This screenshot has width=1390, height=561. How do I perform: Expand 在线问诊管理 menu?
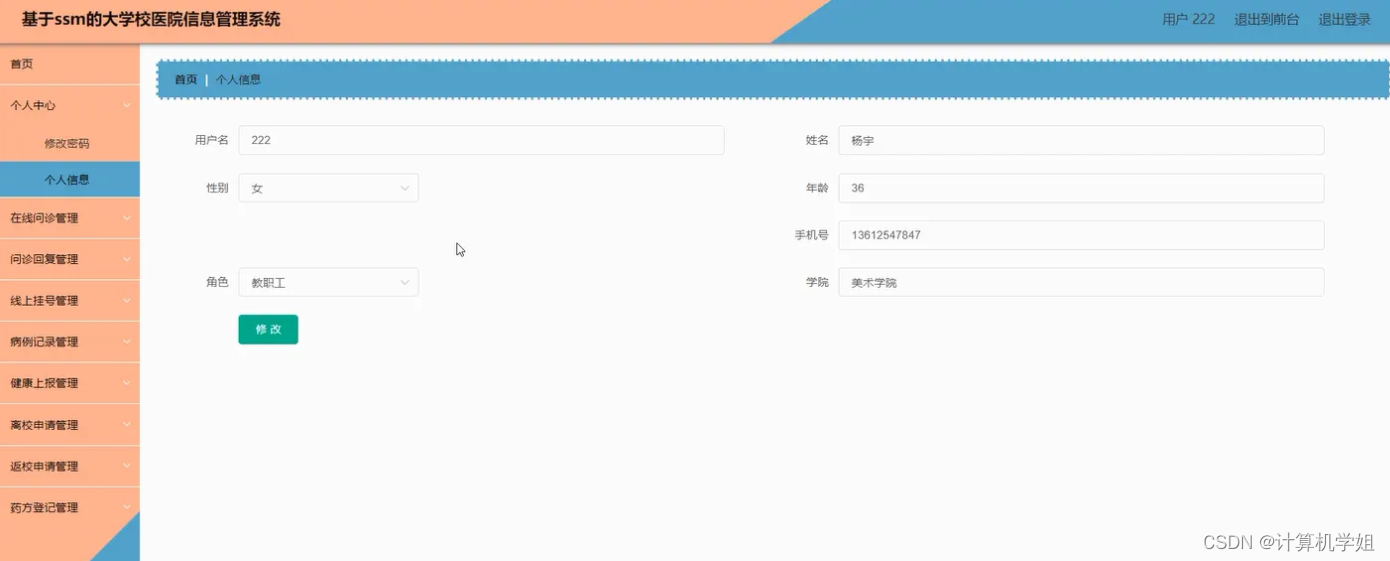[x=69, y=218]
